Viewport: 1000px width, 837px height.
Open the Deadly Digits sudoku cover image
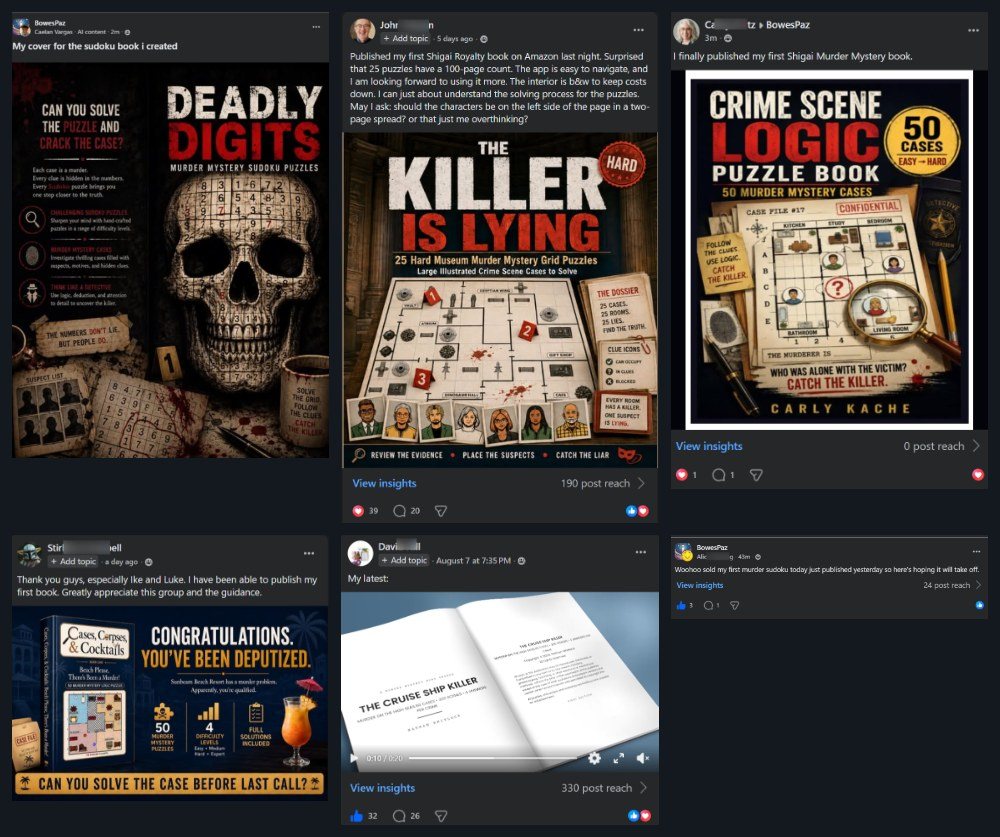[x=170, y=260]
